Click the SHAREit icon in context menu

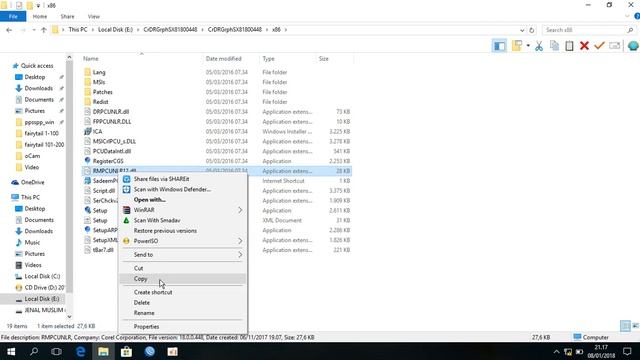[x=127, y=179]
